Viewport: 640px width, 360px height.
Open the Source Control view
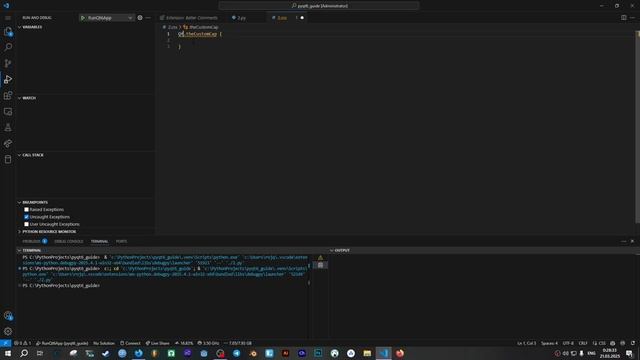(x=8, y=63)
